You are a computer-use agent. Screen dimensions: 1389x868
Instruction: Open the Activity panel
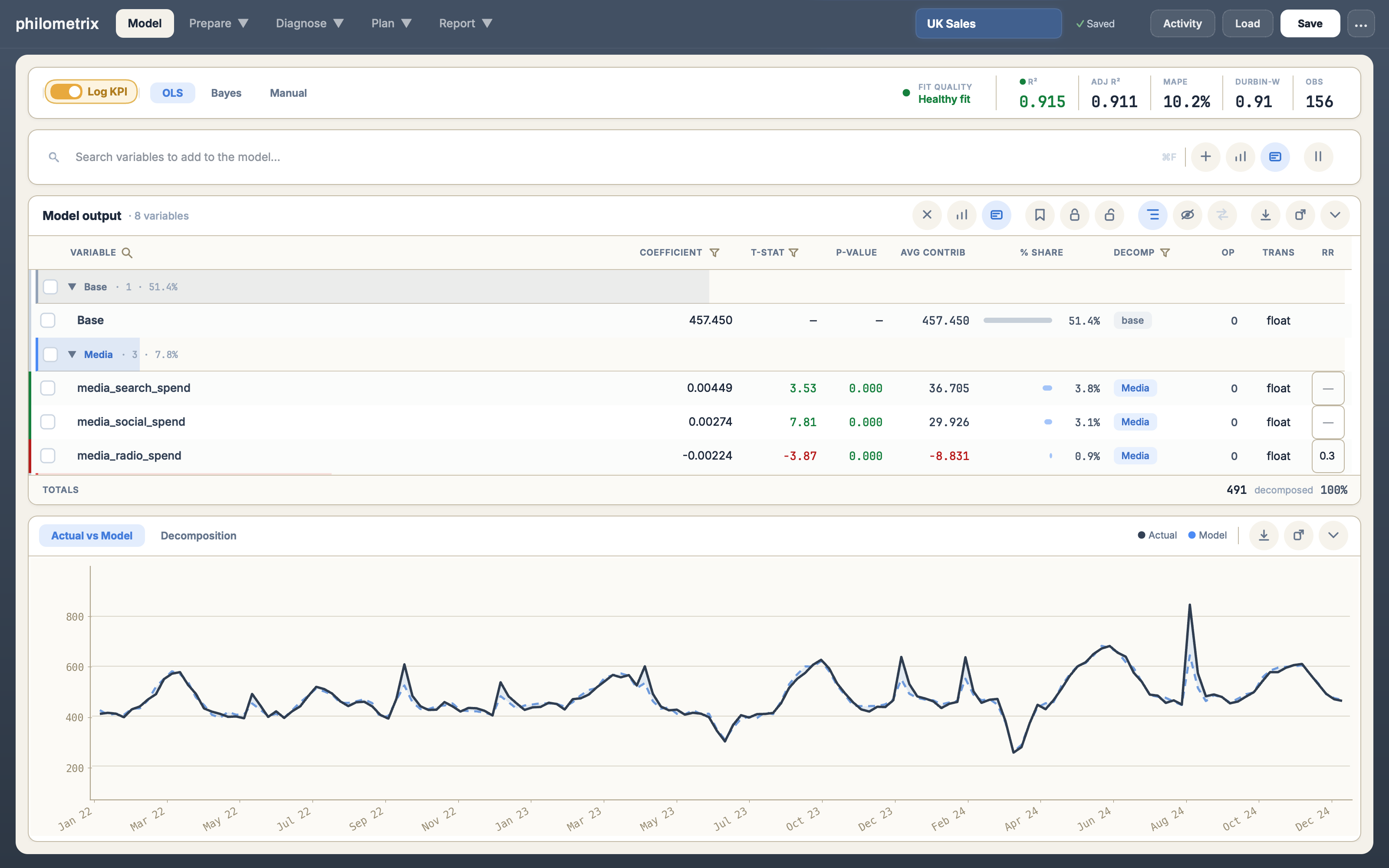tap(1182, 23)
